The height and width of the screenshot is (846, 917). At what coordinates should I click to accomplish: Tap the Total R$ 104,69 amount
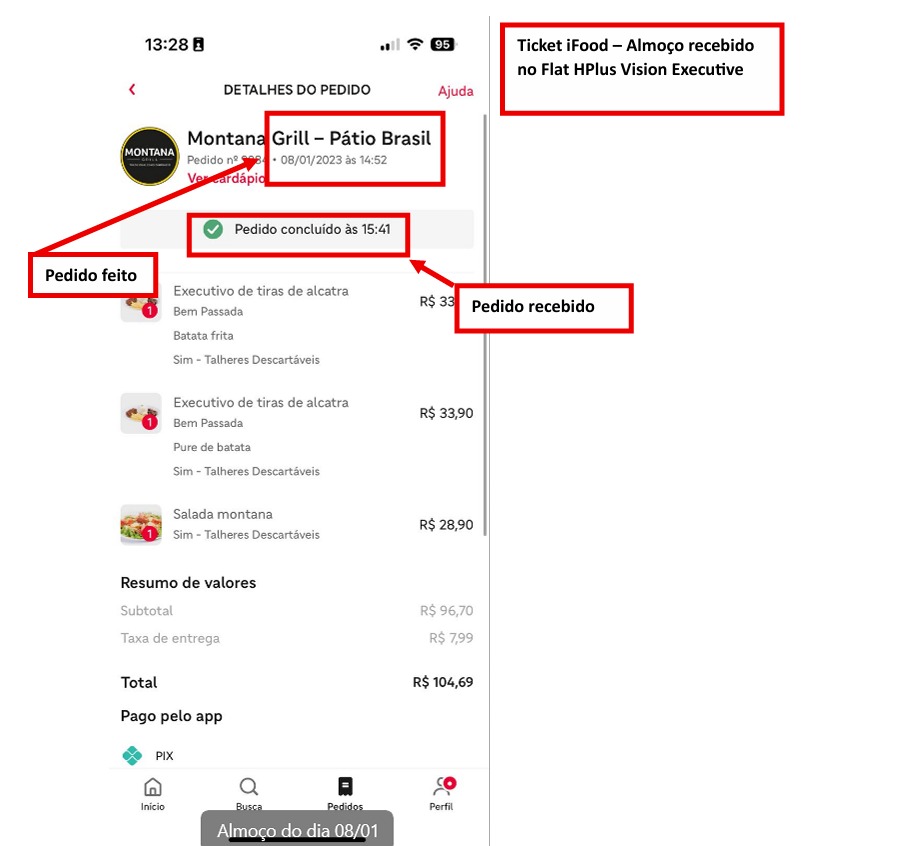[443, 682]
